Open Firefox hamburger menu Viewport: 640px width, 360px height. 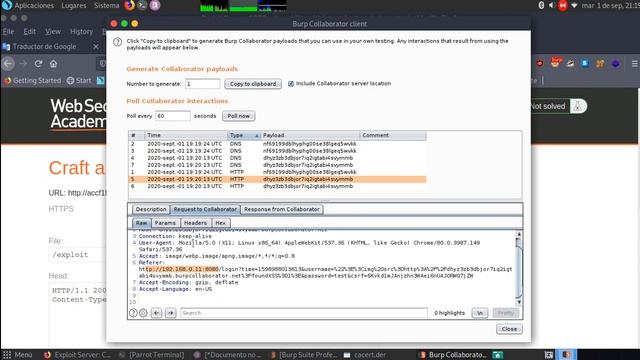click(x=635, y=64)
